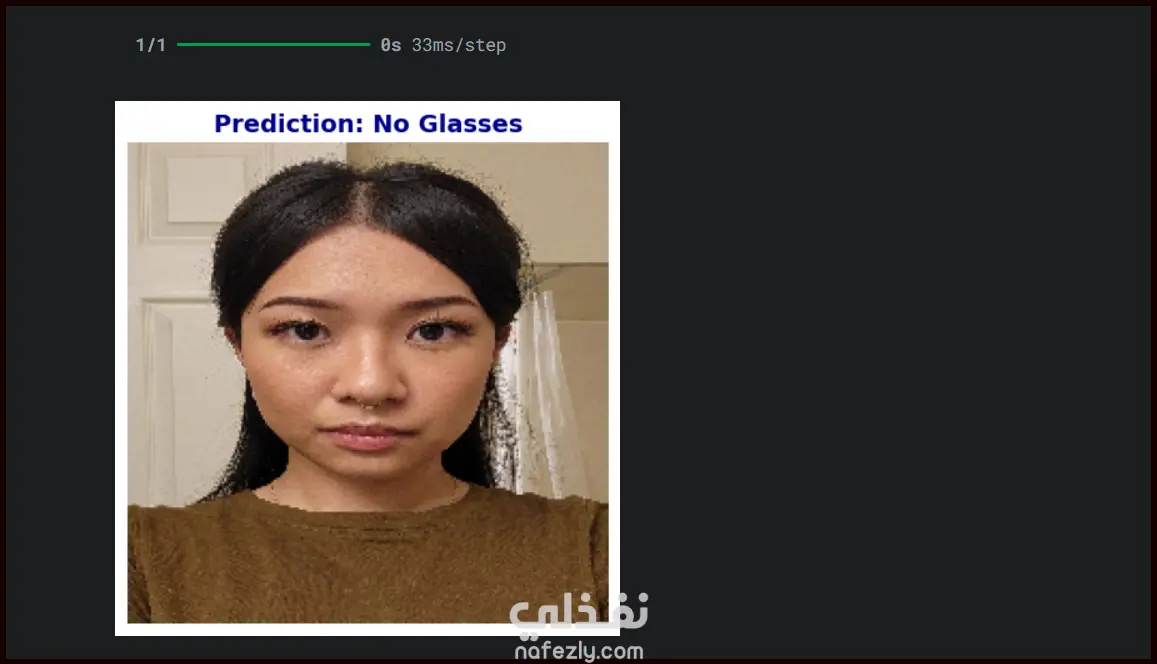Click the person's right eye in photo
Screen dimensions: 1157x664
304,330
